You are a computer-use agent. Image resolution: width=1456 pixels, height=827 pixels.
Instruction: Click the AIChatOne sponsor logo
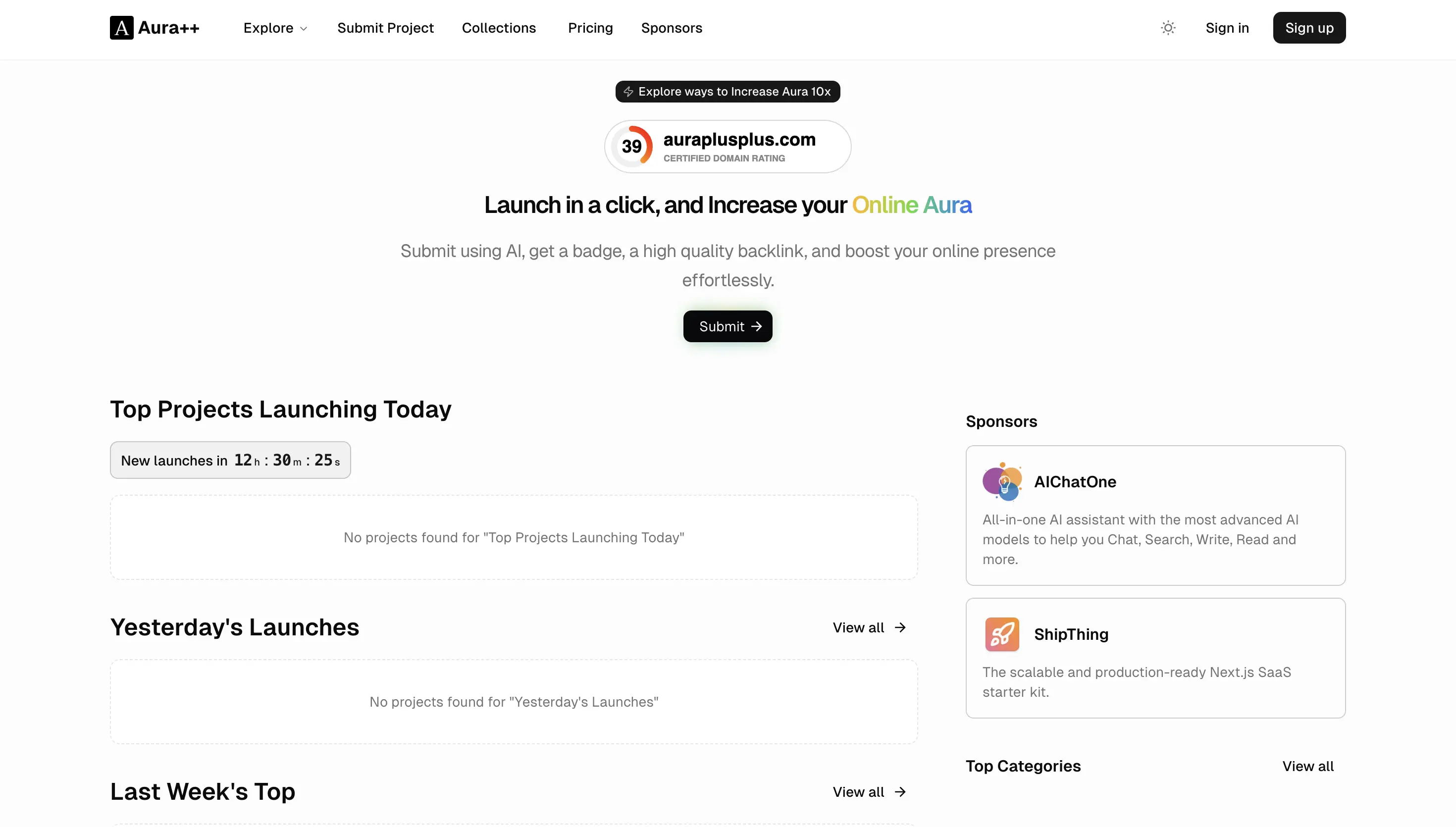(x=1002, y=482)
